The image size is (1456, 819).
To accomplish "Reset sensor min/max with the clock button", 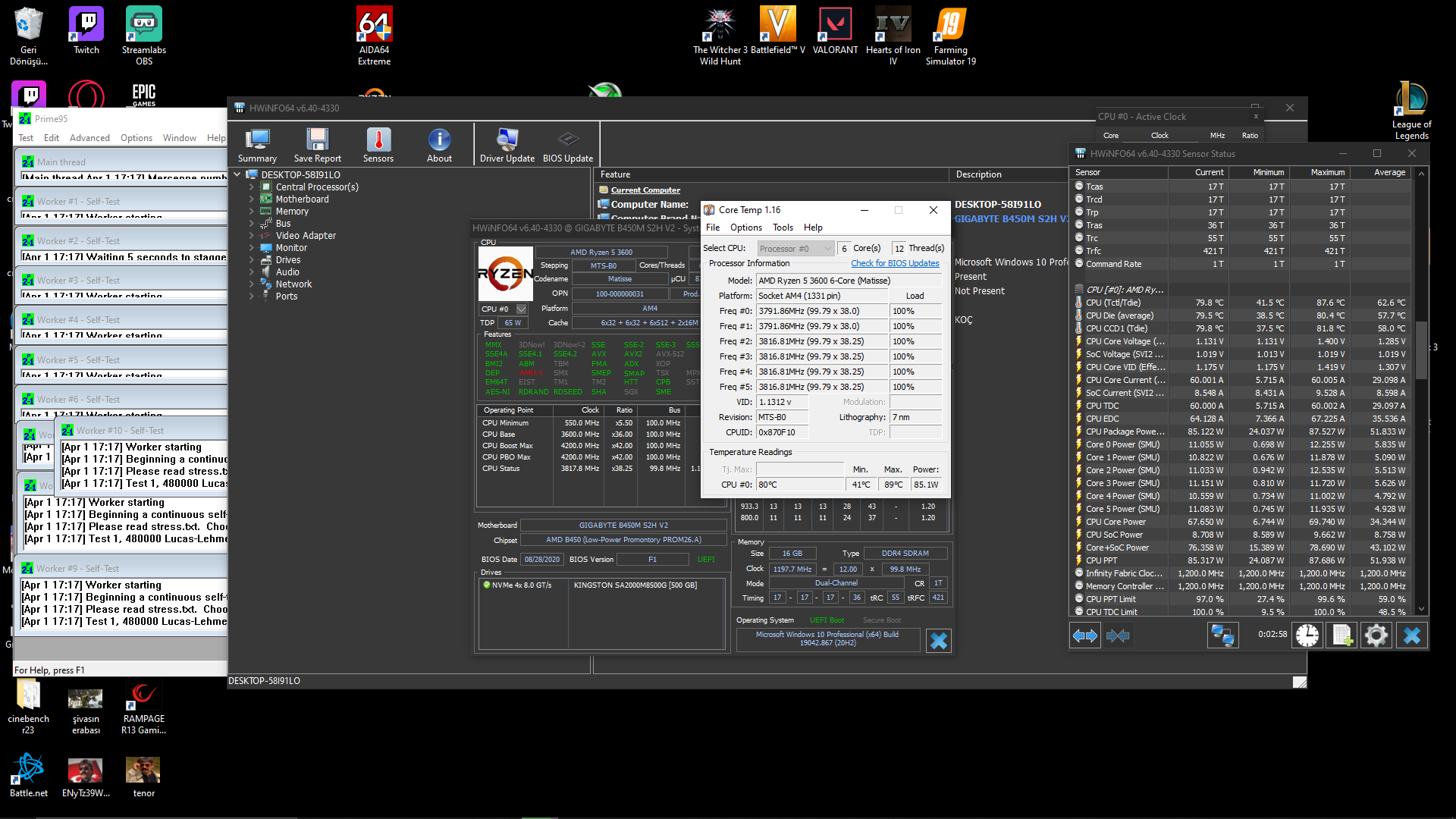I will point(1307,635).
